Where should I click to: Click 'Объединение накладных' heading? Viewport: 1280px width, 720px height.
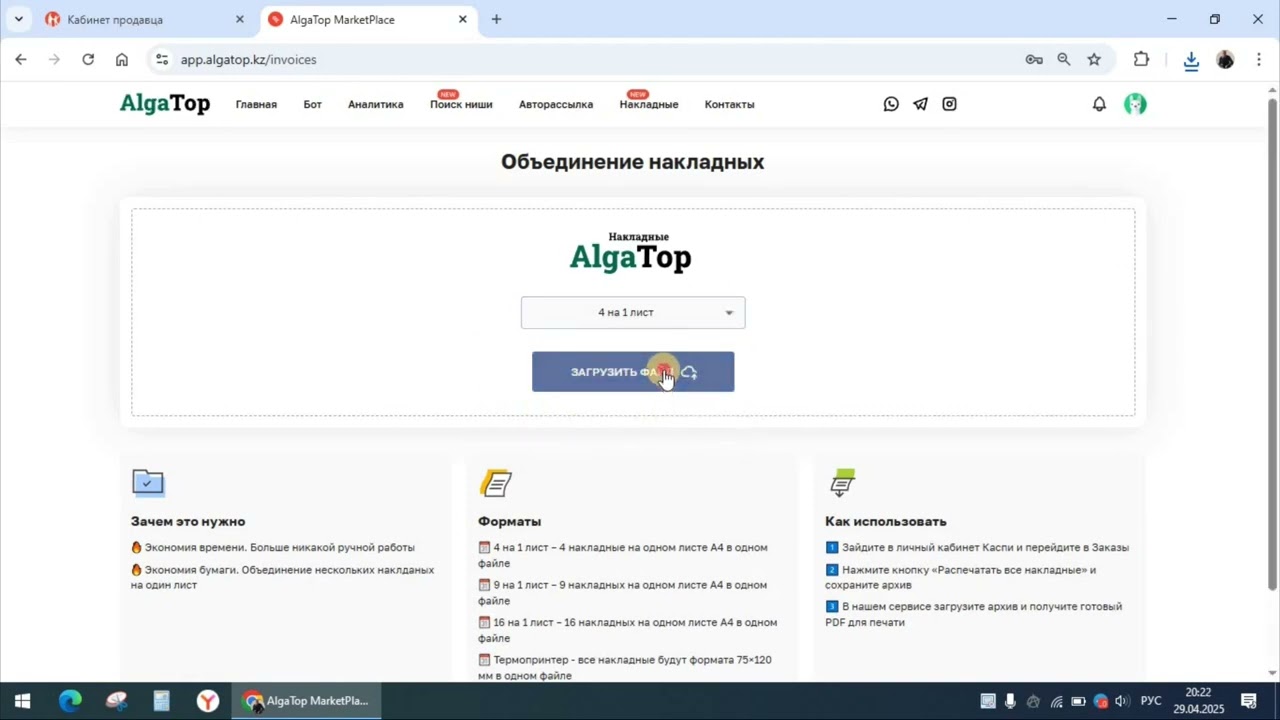pos(633,162)
